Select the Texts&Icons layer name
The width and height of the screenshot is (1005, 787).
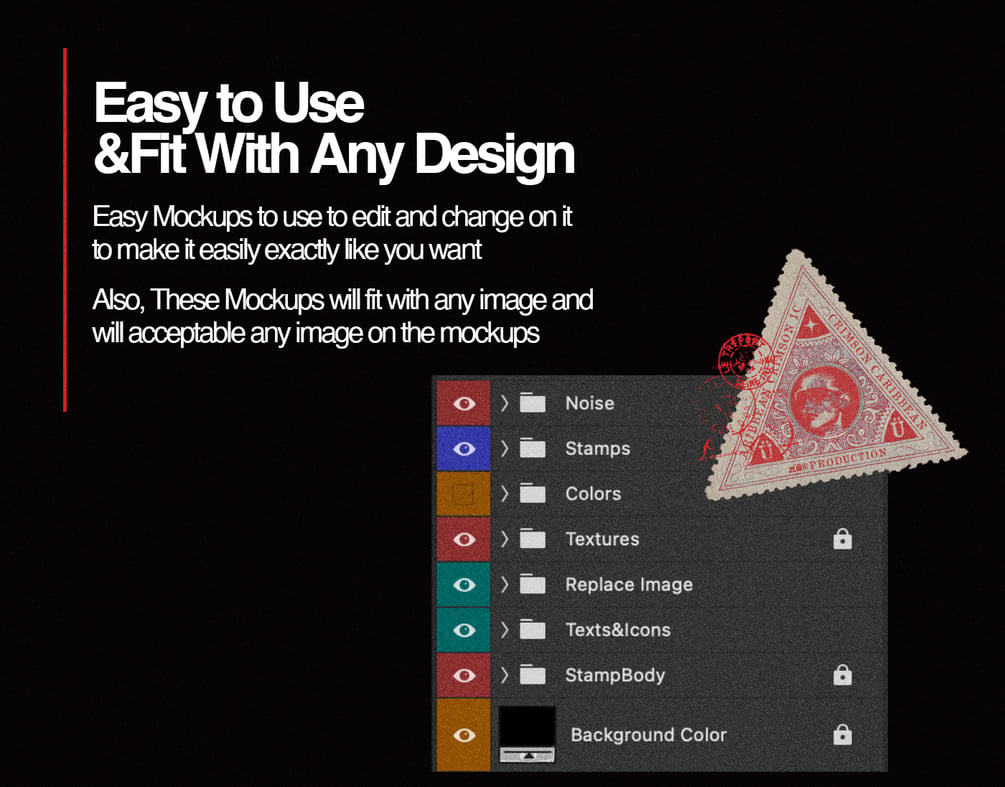[x=618, y=630]
